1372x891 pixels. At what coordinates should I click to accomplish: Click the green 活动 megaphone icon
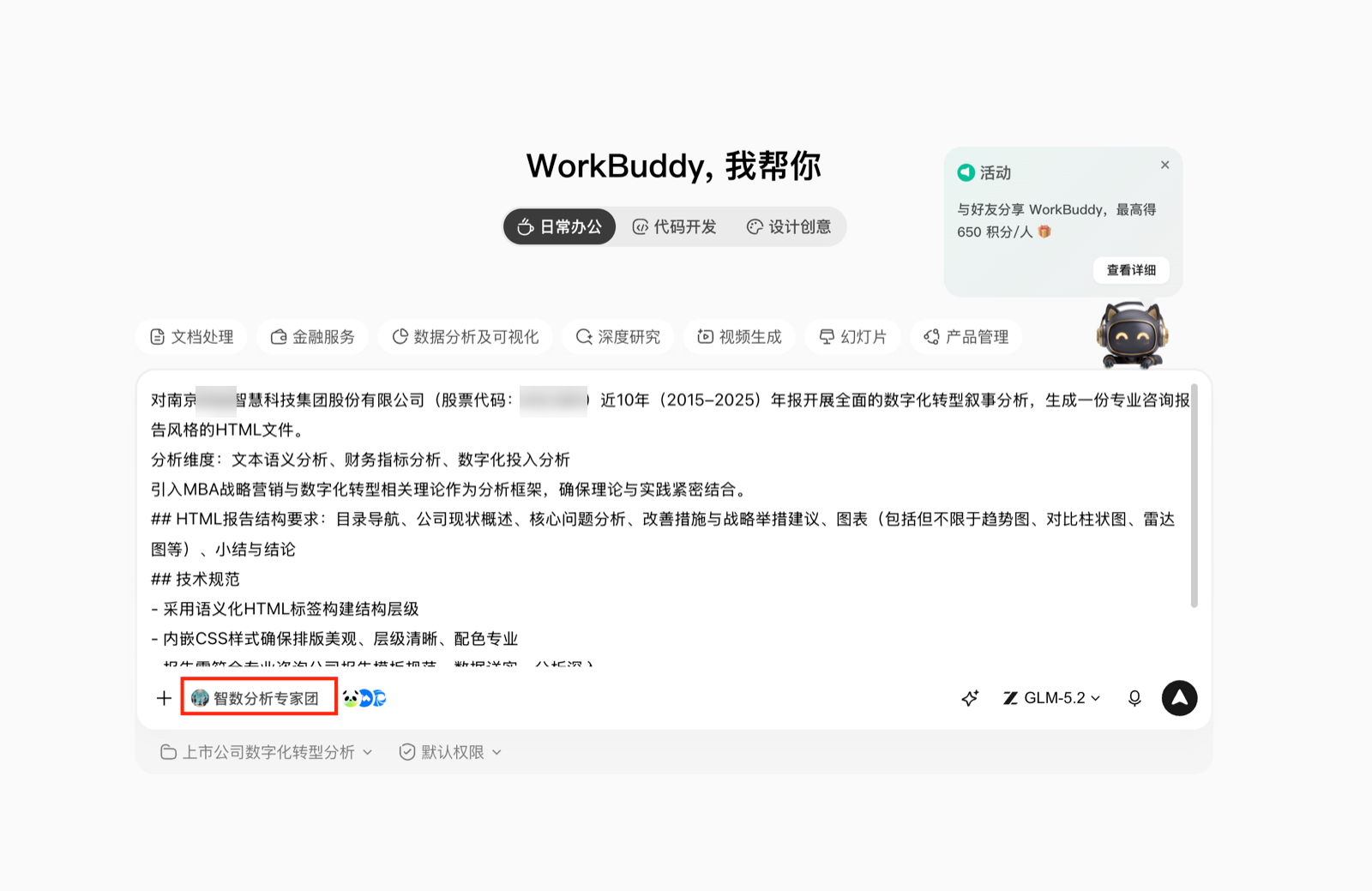966,172
